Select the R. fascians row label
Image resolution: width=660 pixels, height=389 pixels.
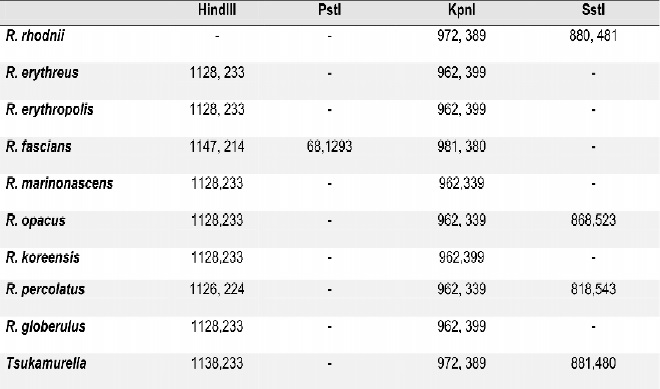tap(39, 147)
